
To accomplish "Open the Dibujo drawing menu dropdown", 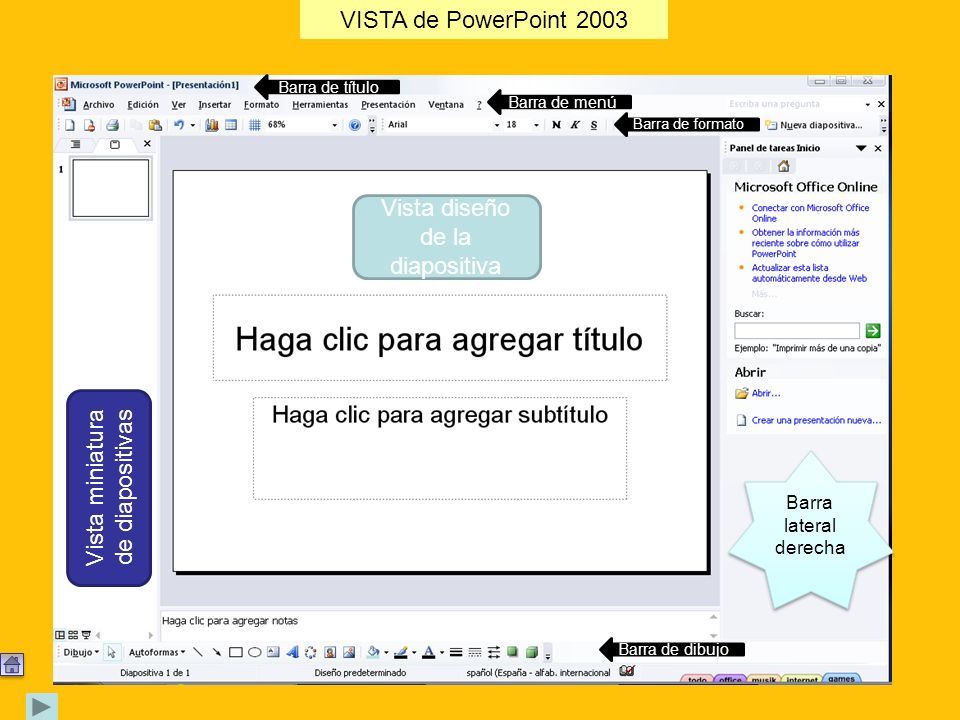I will pyautogui.click(x=81, y=653).
